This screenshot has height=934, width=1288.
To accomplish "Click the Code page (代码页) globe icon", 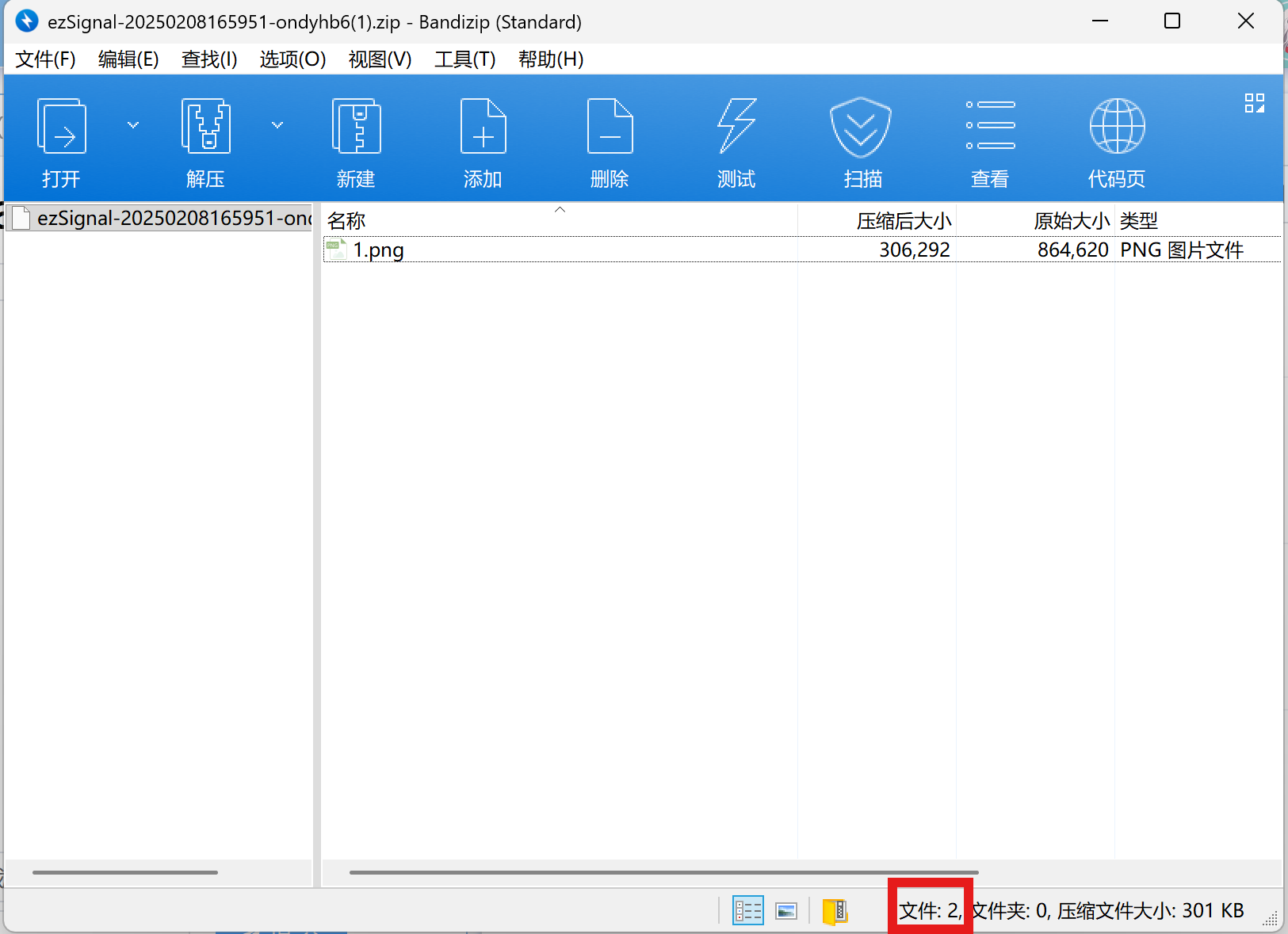I will (1117, 126).
